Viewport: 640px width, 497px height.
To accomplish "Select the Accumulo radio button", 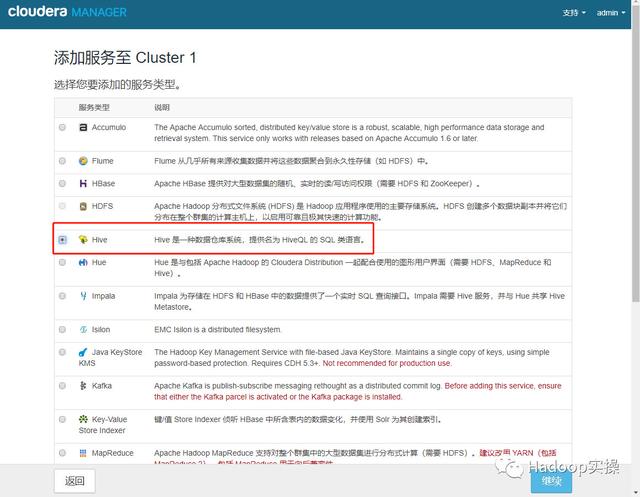I will (62, 127).
